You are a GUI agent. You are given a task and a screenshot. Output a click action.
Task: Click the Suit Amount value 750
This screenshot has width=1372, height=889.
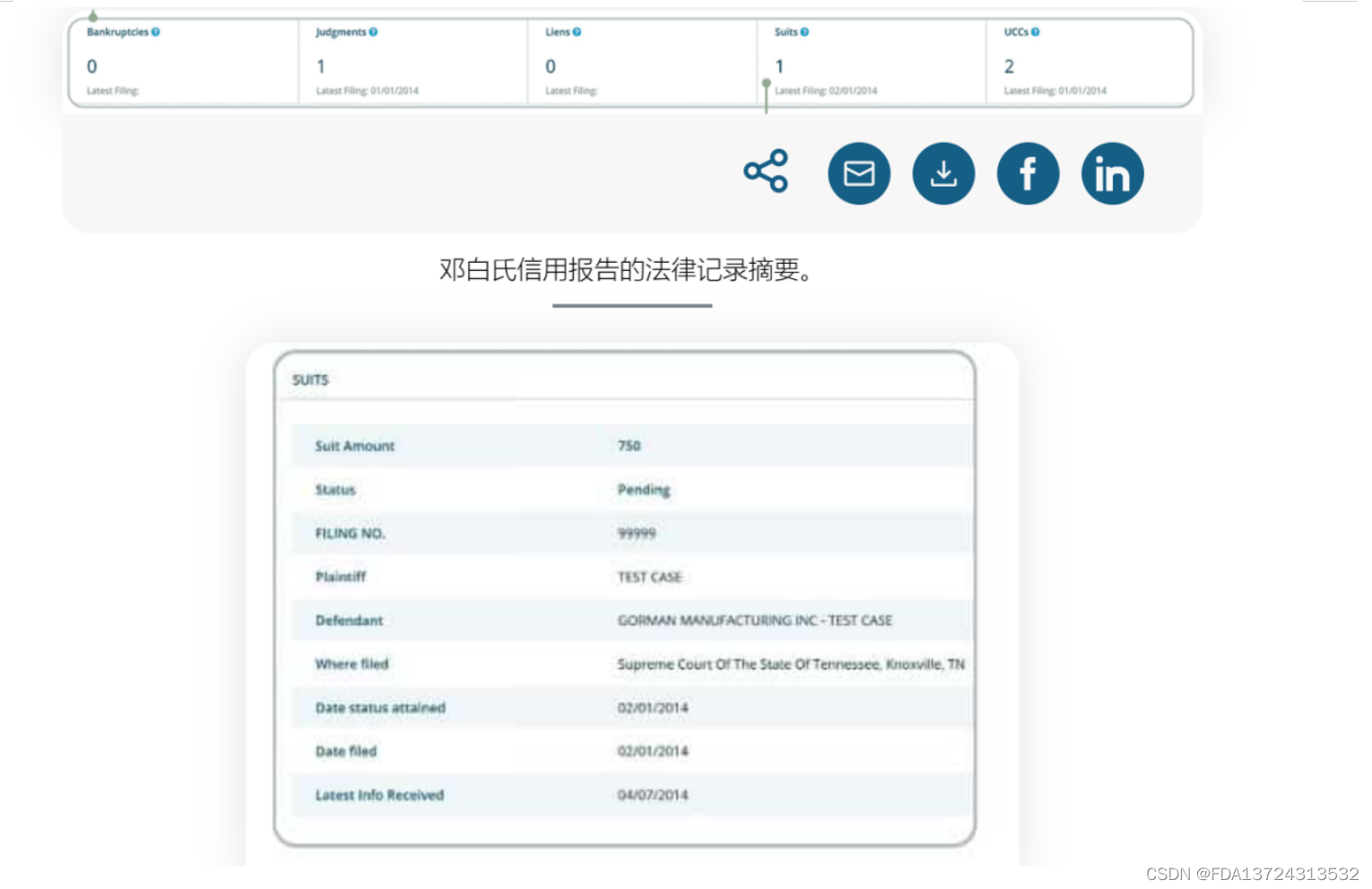[x=629, y=446]
